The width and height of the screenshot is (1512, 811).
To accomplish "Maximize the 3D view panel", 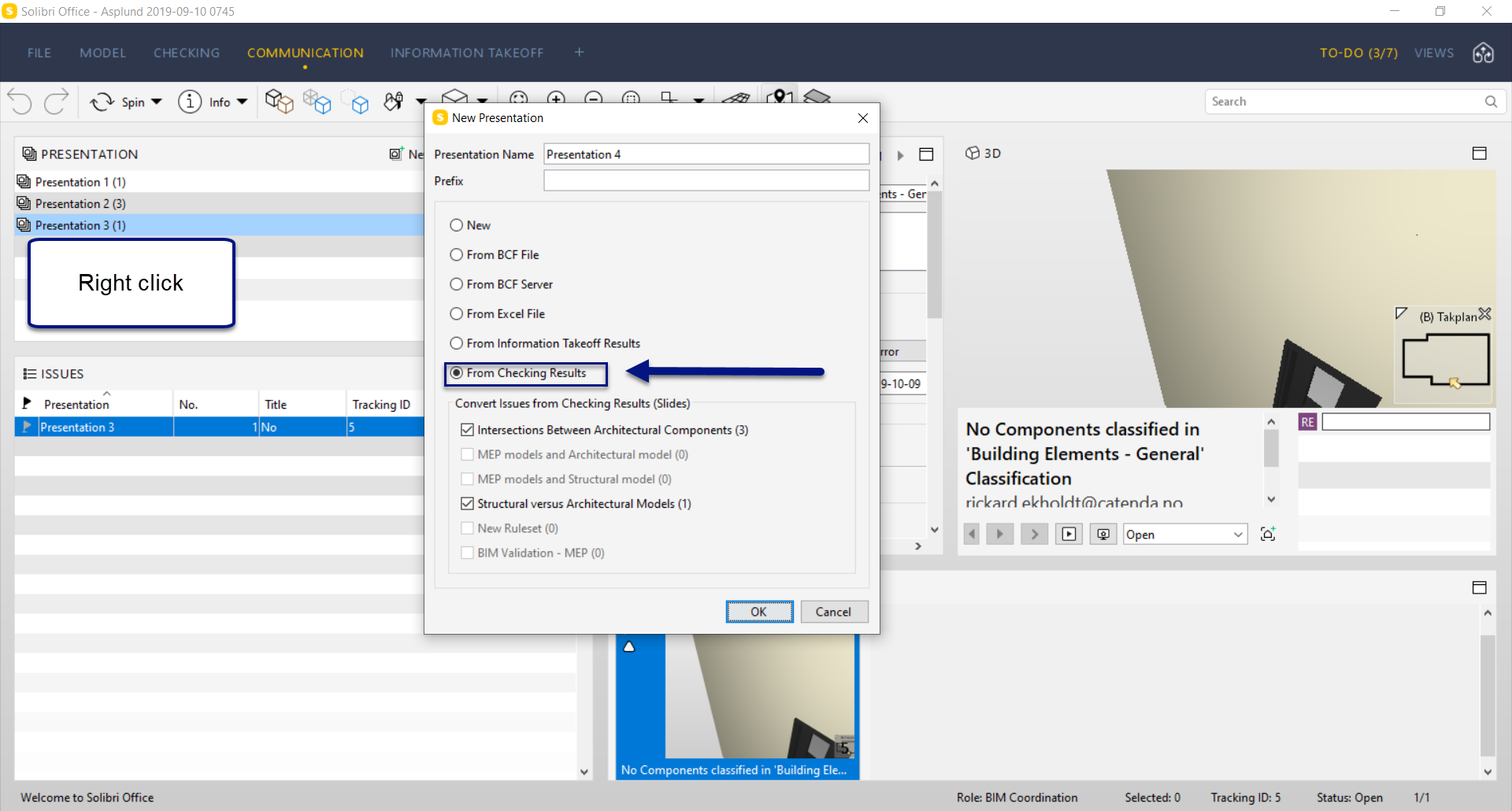I will tap(1480, 154).
